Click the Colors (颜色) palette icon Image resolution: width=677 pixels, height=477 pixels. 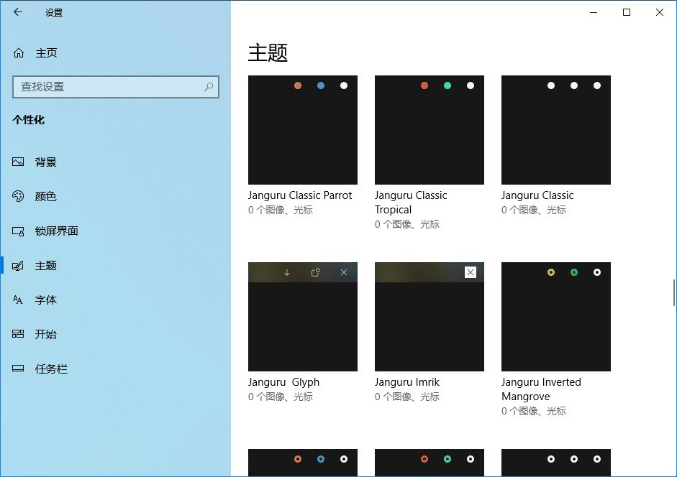pos(18,196)
